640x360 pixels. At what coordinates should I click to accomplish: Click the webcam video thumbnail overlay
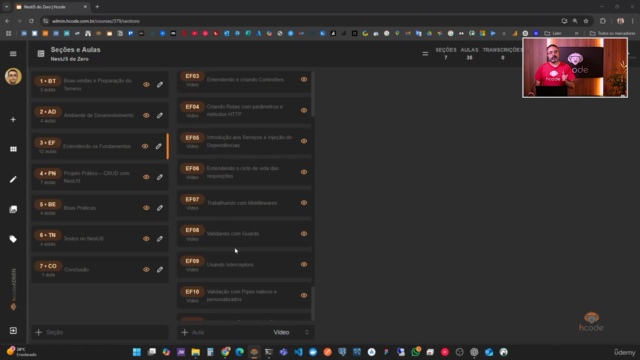pyautogui.click(x=575, y=68)
